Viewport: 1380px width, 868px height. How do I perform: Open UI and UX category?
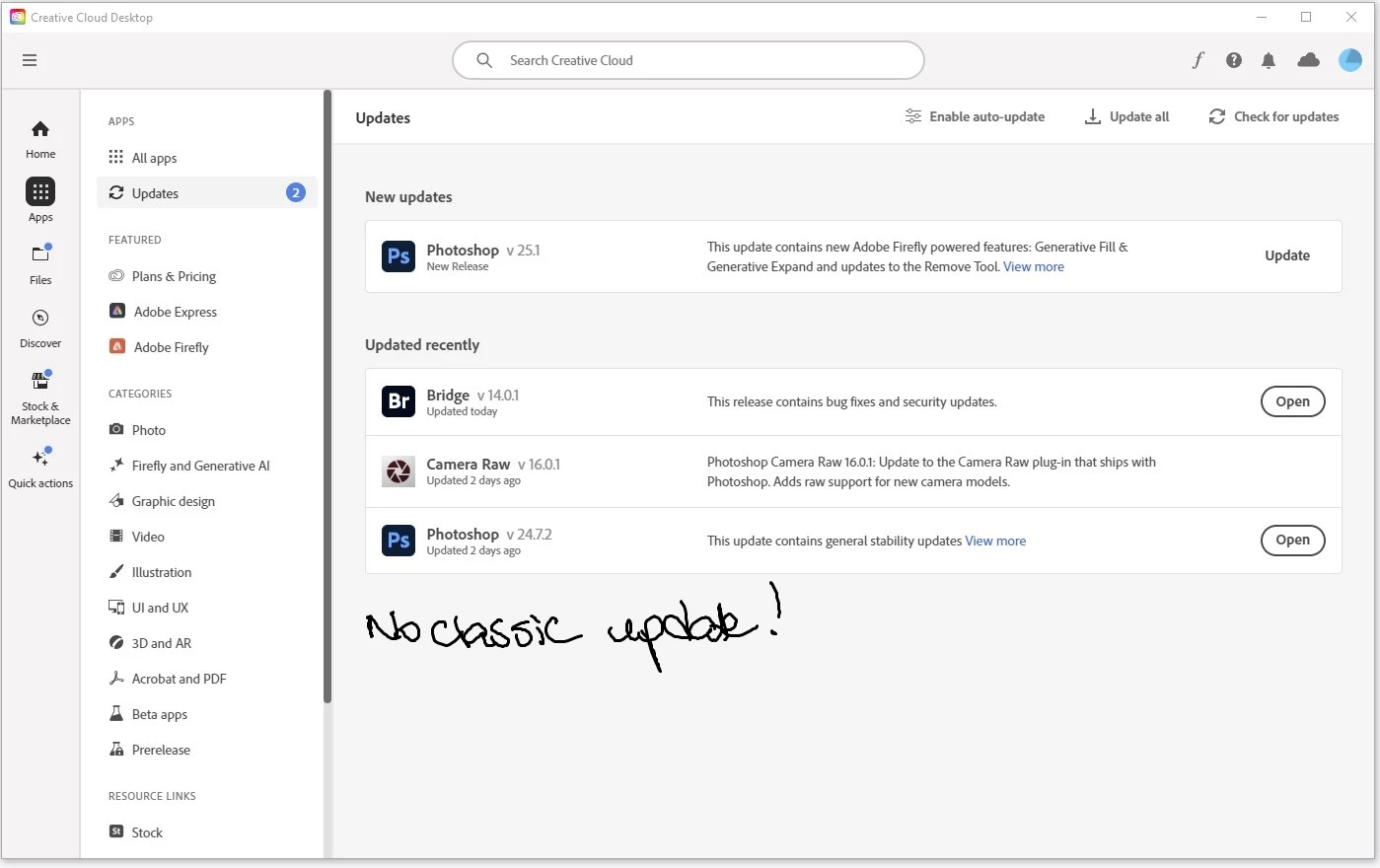pyautogui.click(x=148, y=608)
